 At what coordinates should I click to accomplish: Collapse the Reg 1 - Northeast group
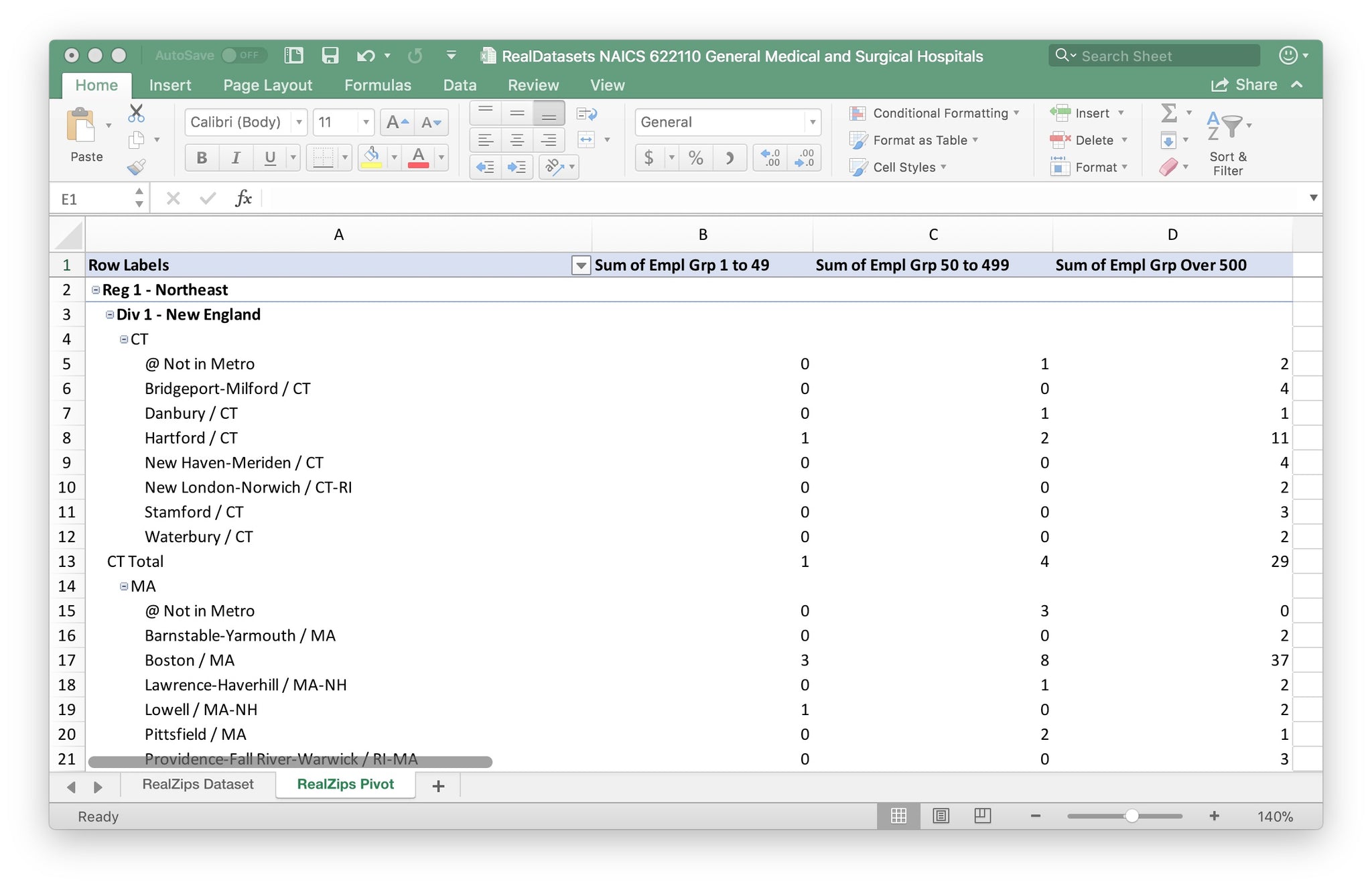tap(96, 290)
